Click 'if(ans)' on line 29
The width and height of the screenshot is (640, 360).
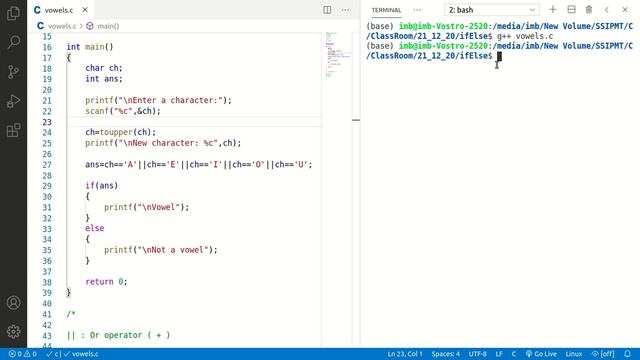coord(102,186)
